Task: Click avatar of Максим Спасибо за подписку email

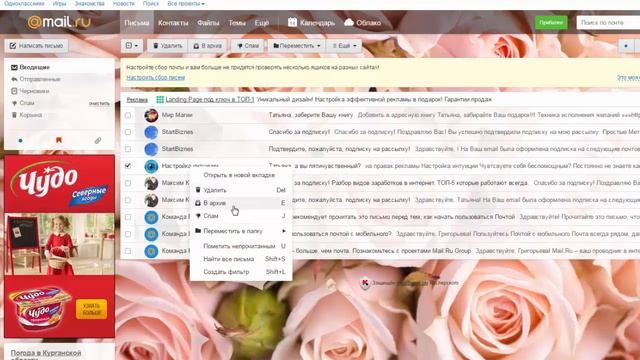Action: click(151, 183)
